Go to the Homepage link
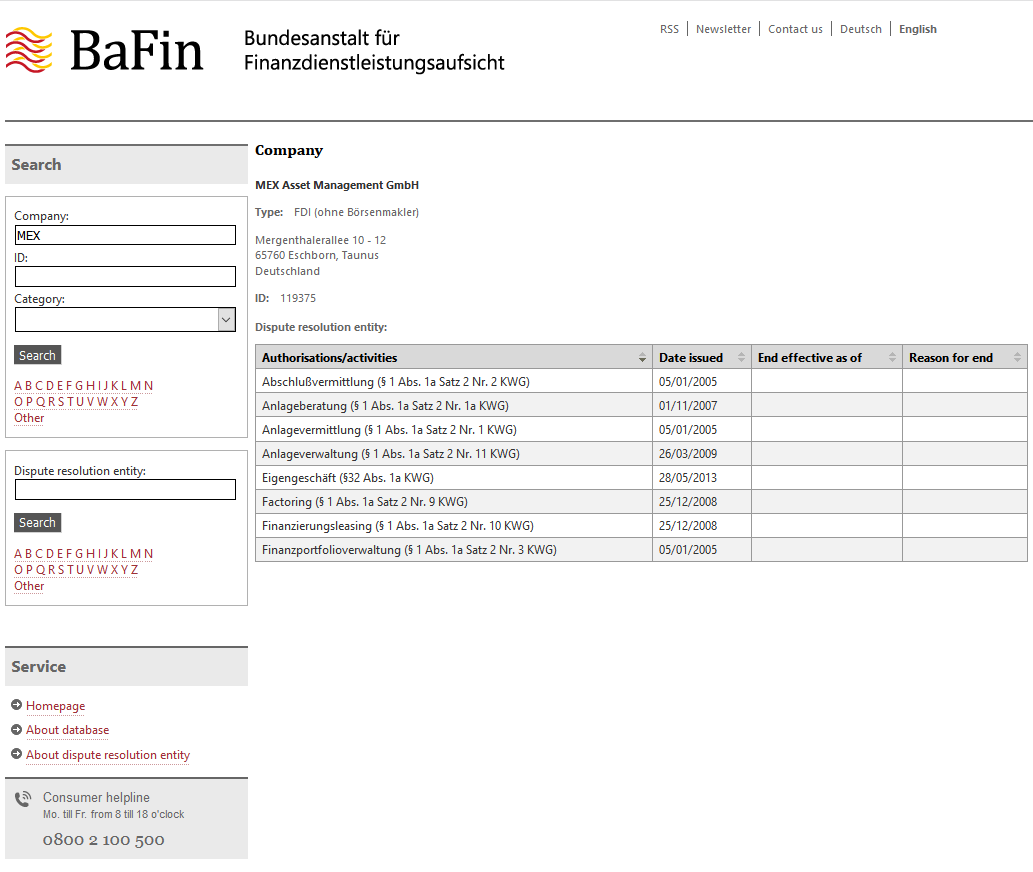The height and width of the screenshot is (872, 1033). click(55, 706)
